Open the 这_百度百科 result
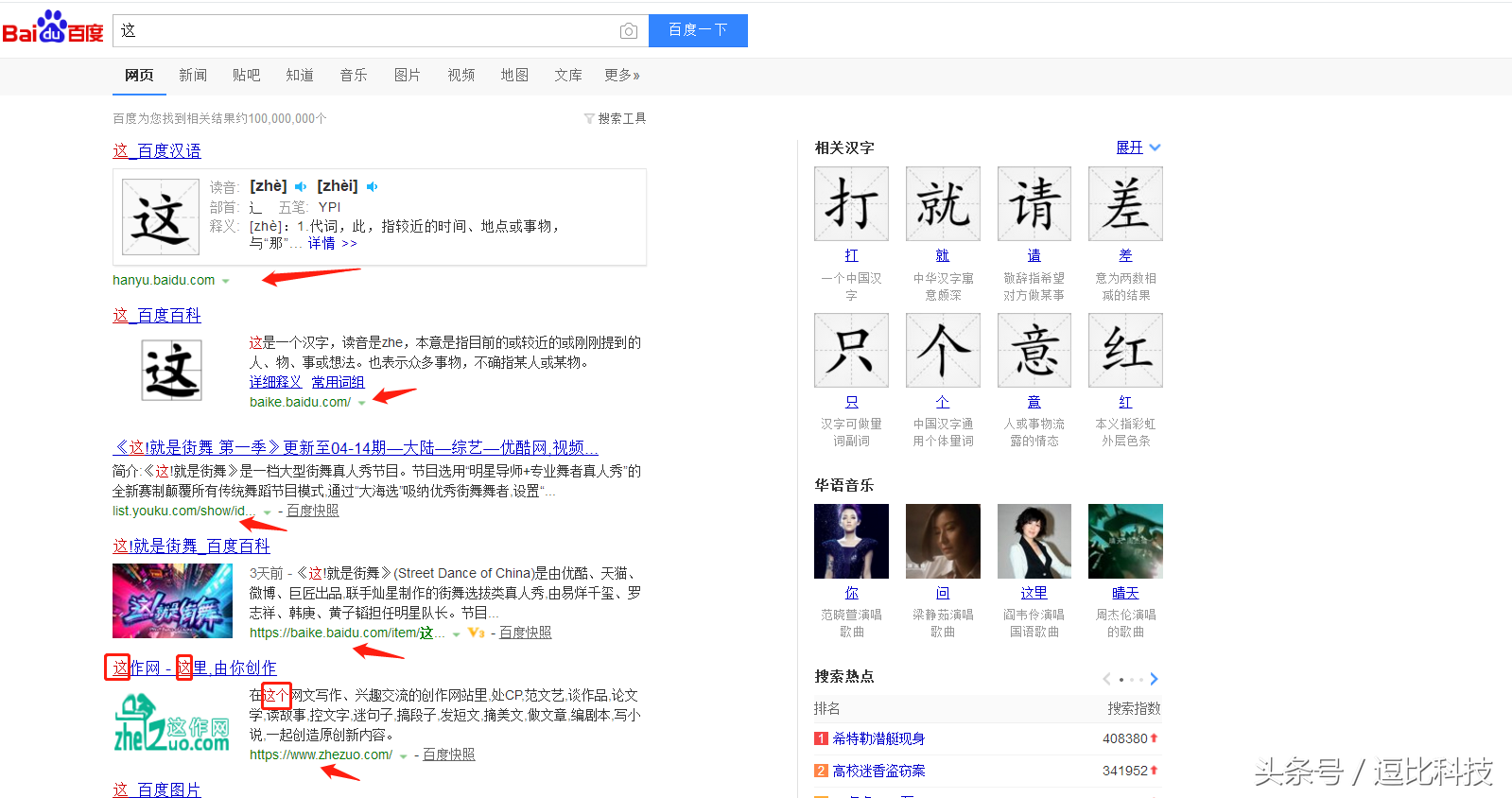This screenshot has width=1512, height=798. point(157,316)
